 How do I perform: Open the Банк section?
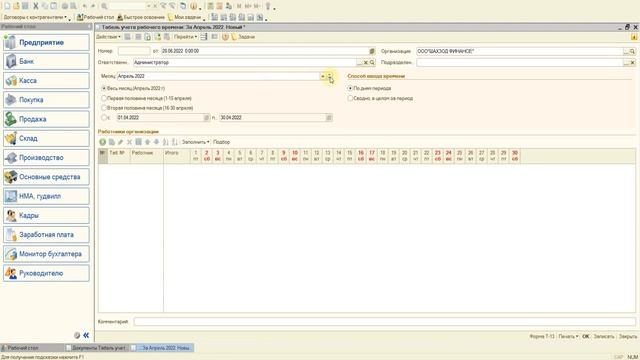point(46,62)
